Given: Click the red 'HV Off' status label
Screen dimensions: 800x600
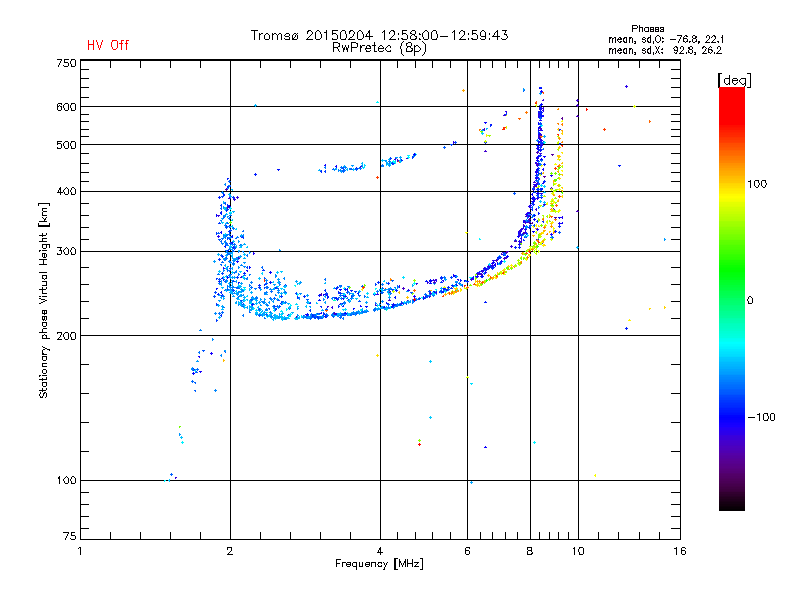Looking at the screenshot, I should point(108,45).
